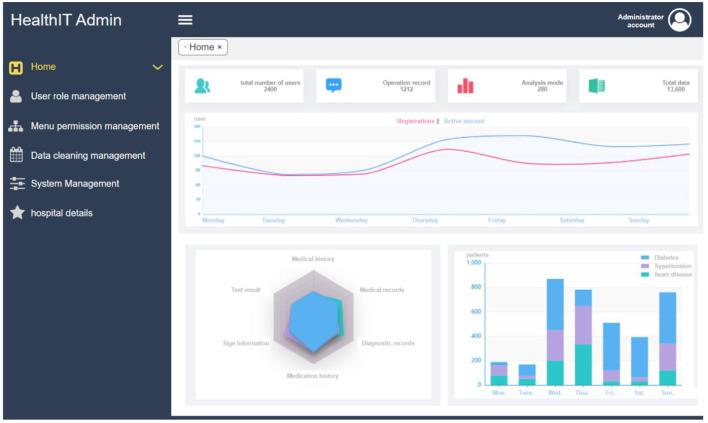Click the Data cleaning calendar icon
This screenshot has width=708, height=423.
tap(16, 155)
